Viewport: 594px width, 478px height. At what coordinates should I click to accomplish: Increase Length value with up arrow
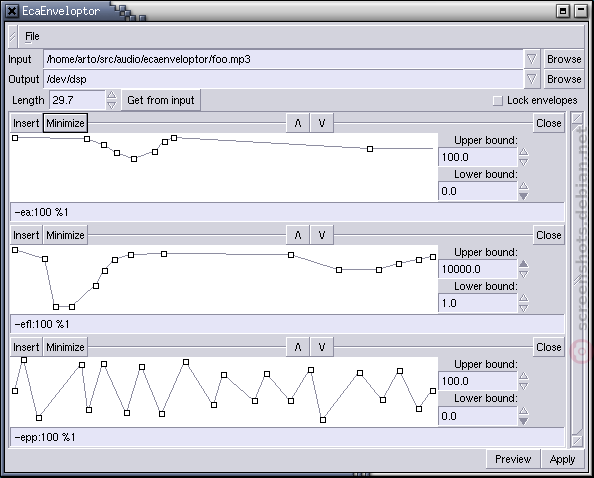pos(112,95)
